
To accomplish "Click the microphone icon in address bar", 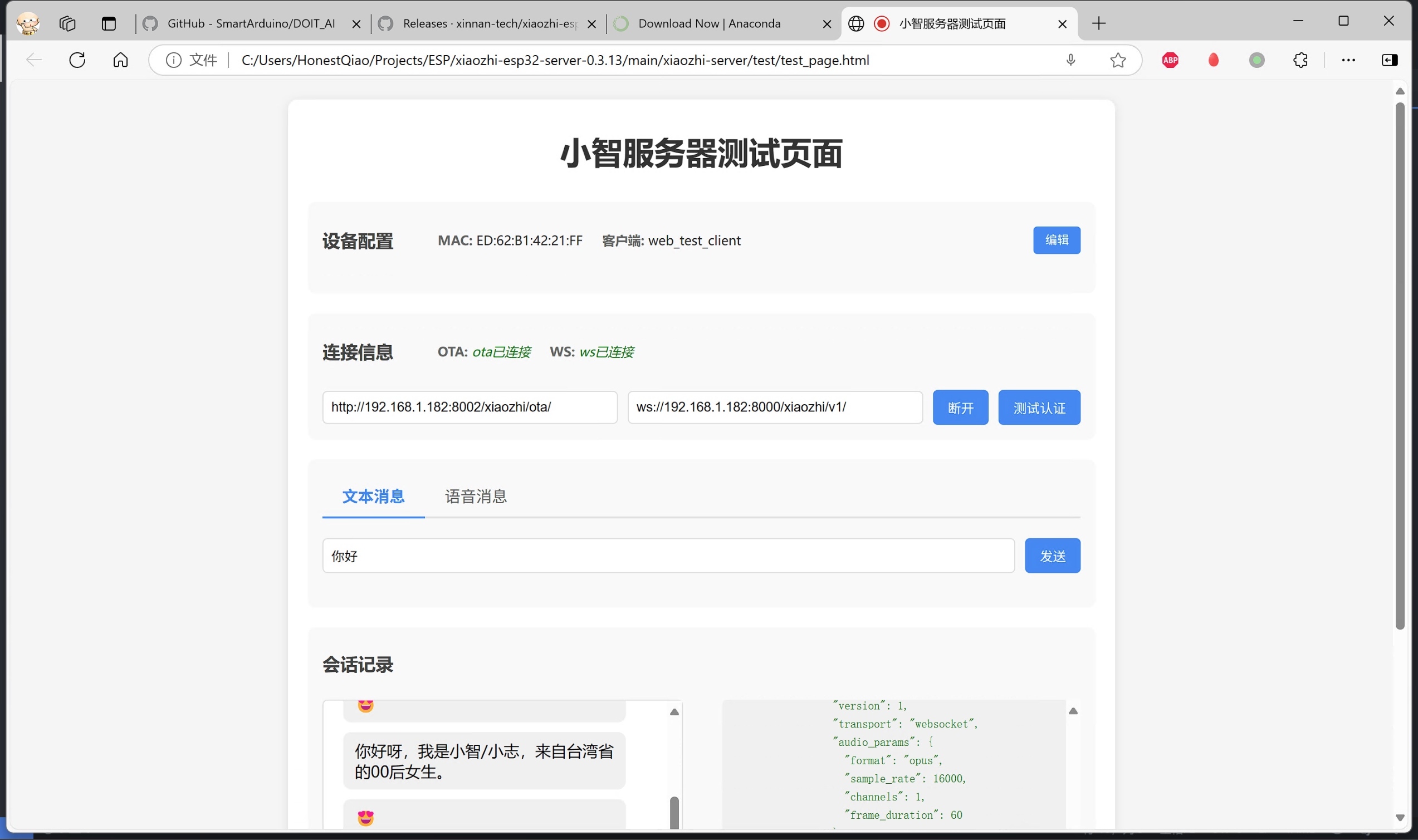I will click(1070, 60).
